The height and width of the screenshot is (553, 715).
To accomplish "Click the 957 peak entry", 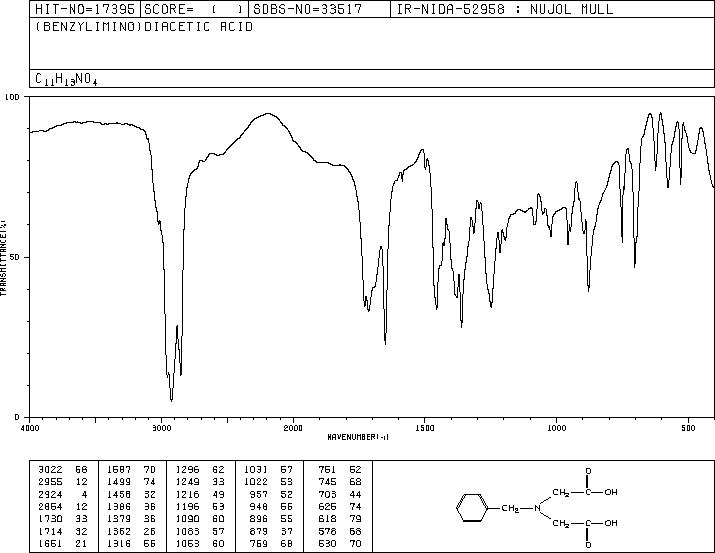I will (271, 494).
